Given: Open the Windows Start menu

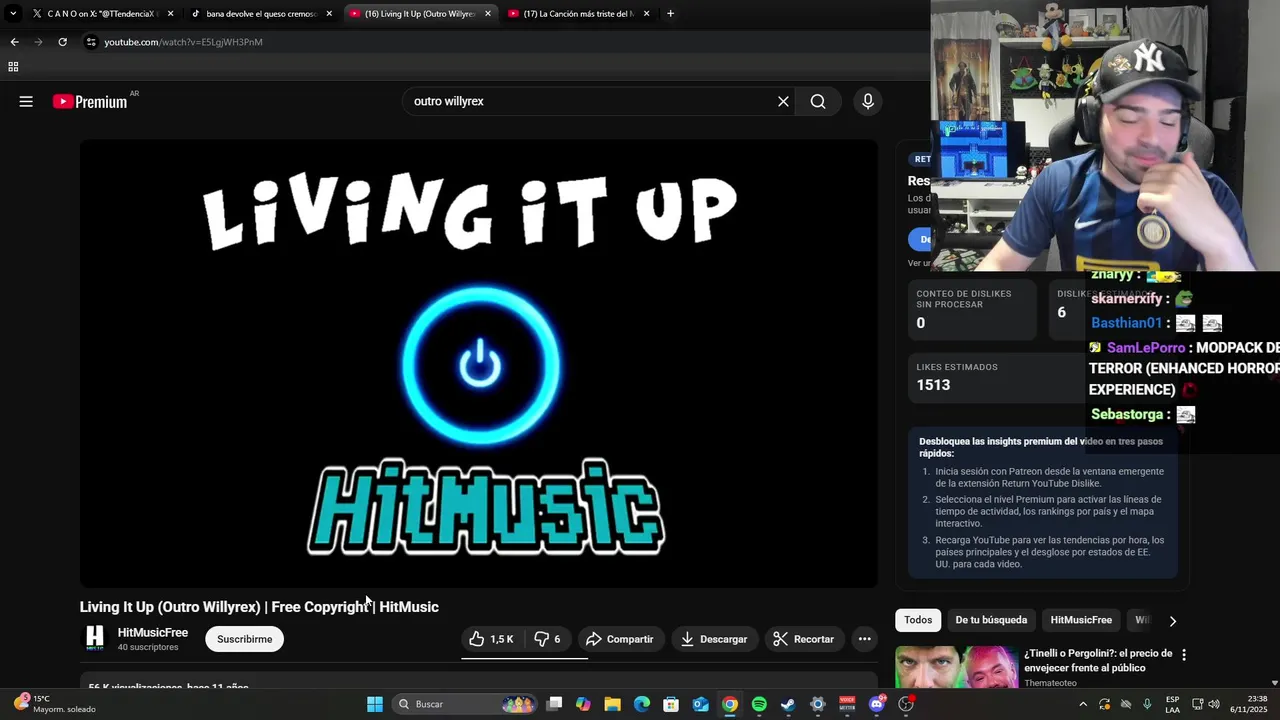Looking at the screenshot, I should 375,704.
